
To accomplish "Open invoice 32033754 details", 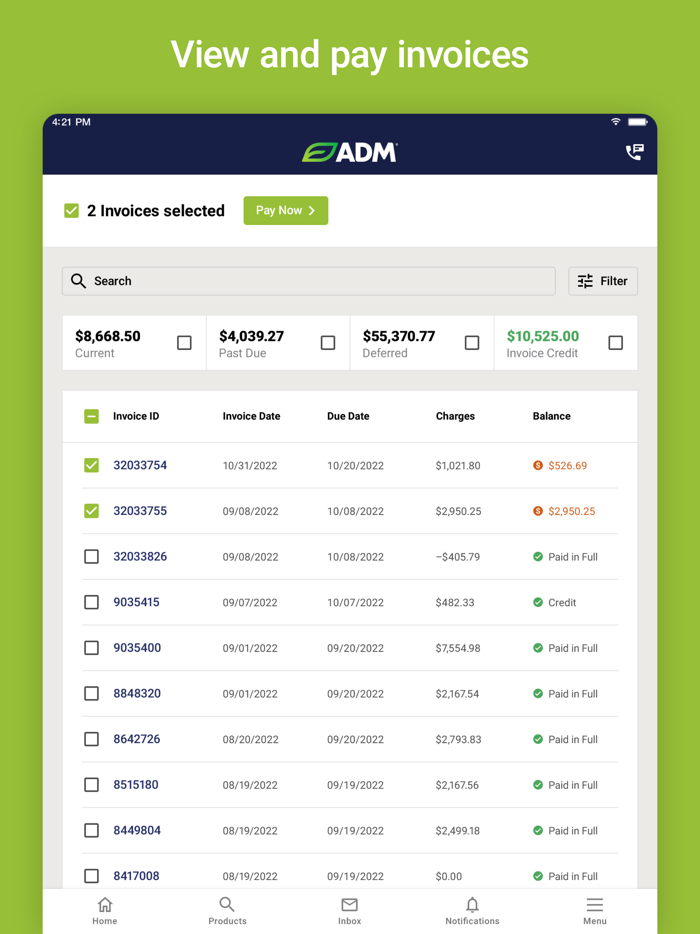I will pos(140,465).
